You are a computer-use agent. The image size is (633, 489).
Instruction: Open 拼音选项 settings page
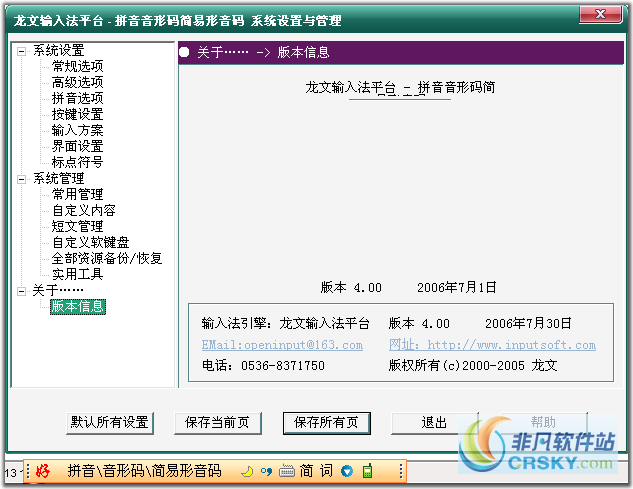(x=78, y=99)
